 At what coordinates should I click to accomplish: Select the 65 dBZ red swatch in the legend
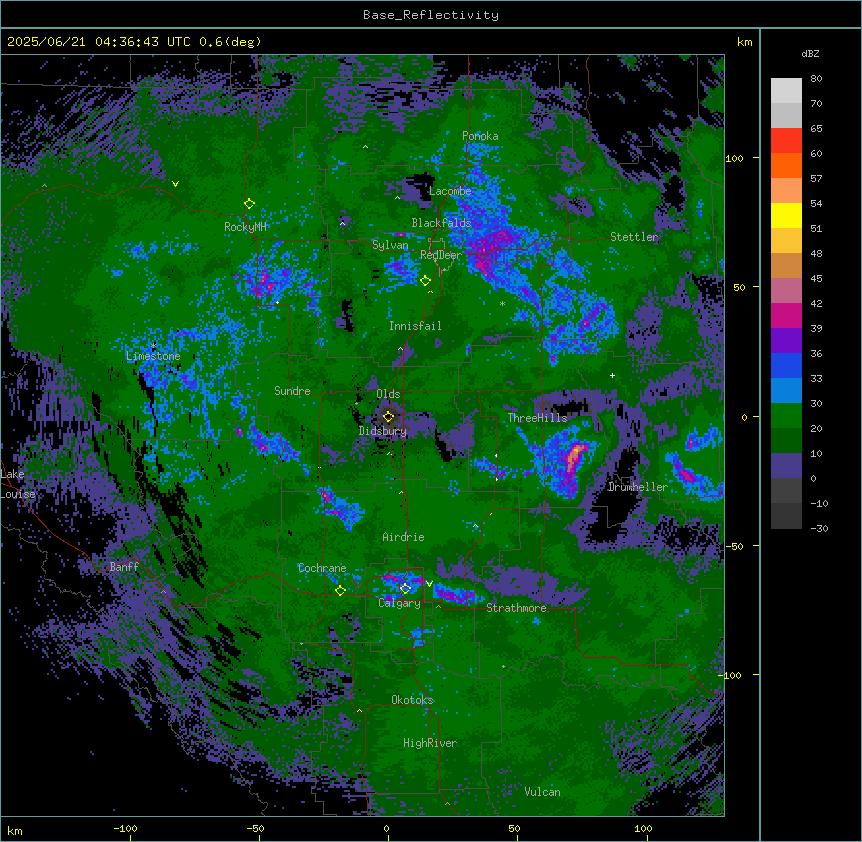(x=786, y=141)
